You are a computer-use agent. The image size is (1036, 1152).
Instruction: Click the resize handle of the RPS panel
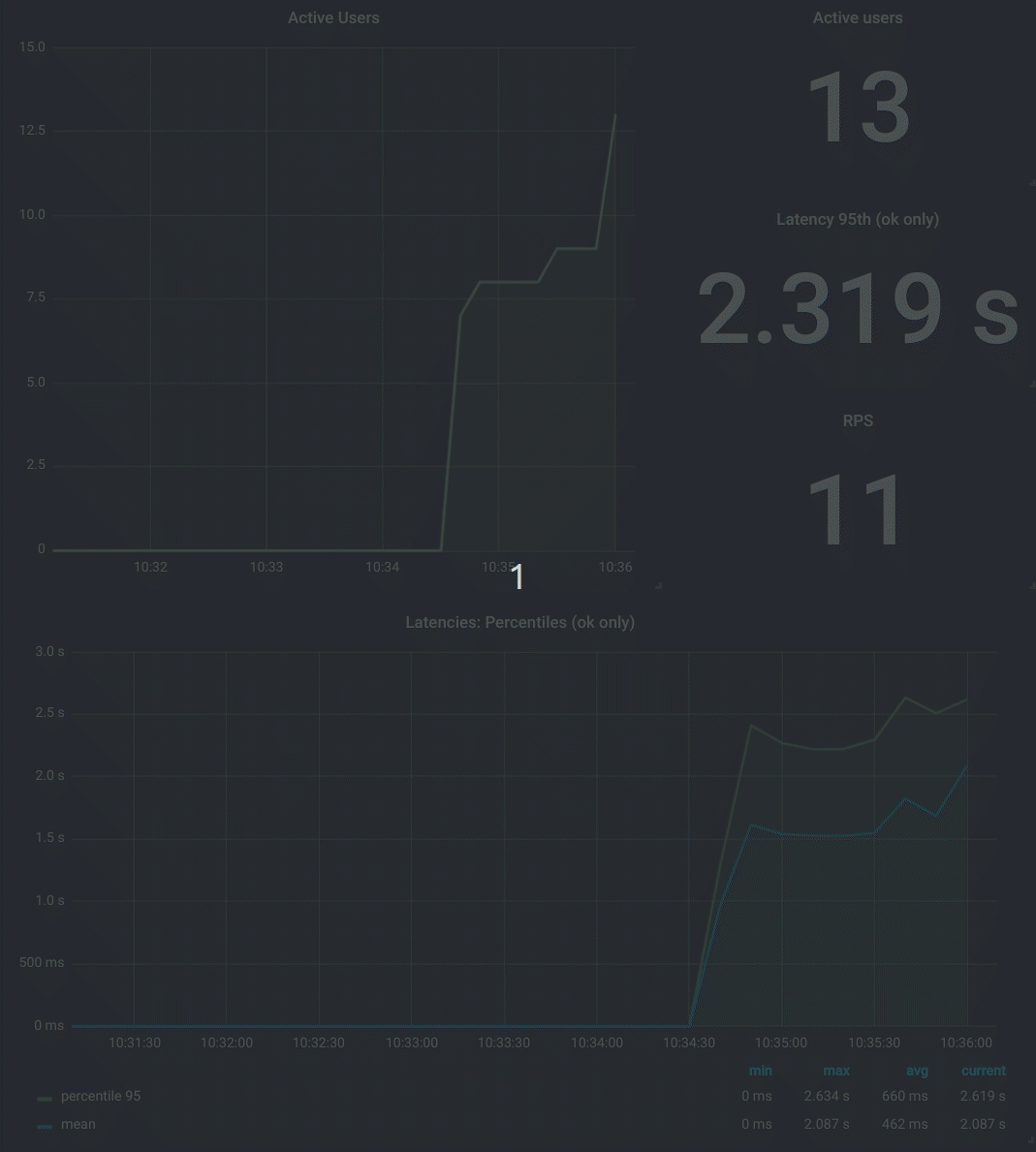1031,585
